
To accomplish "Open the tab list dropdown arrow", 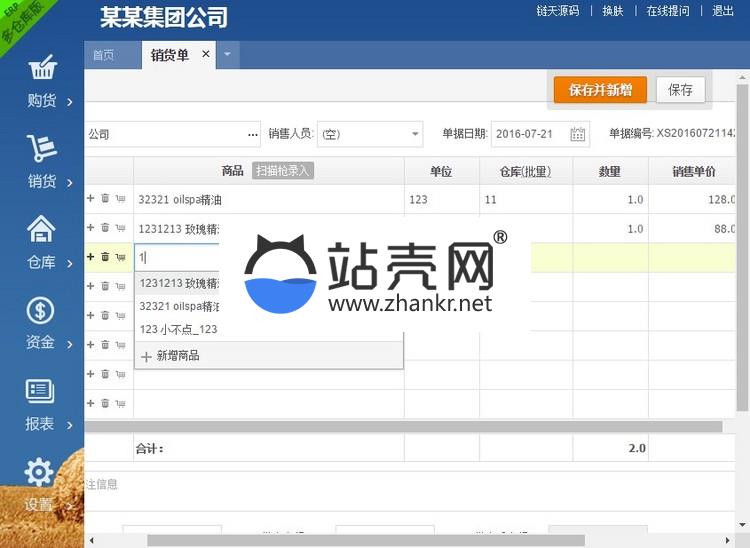I will click(228, 55).
